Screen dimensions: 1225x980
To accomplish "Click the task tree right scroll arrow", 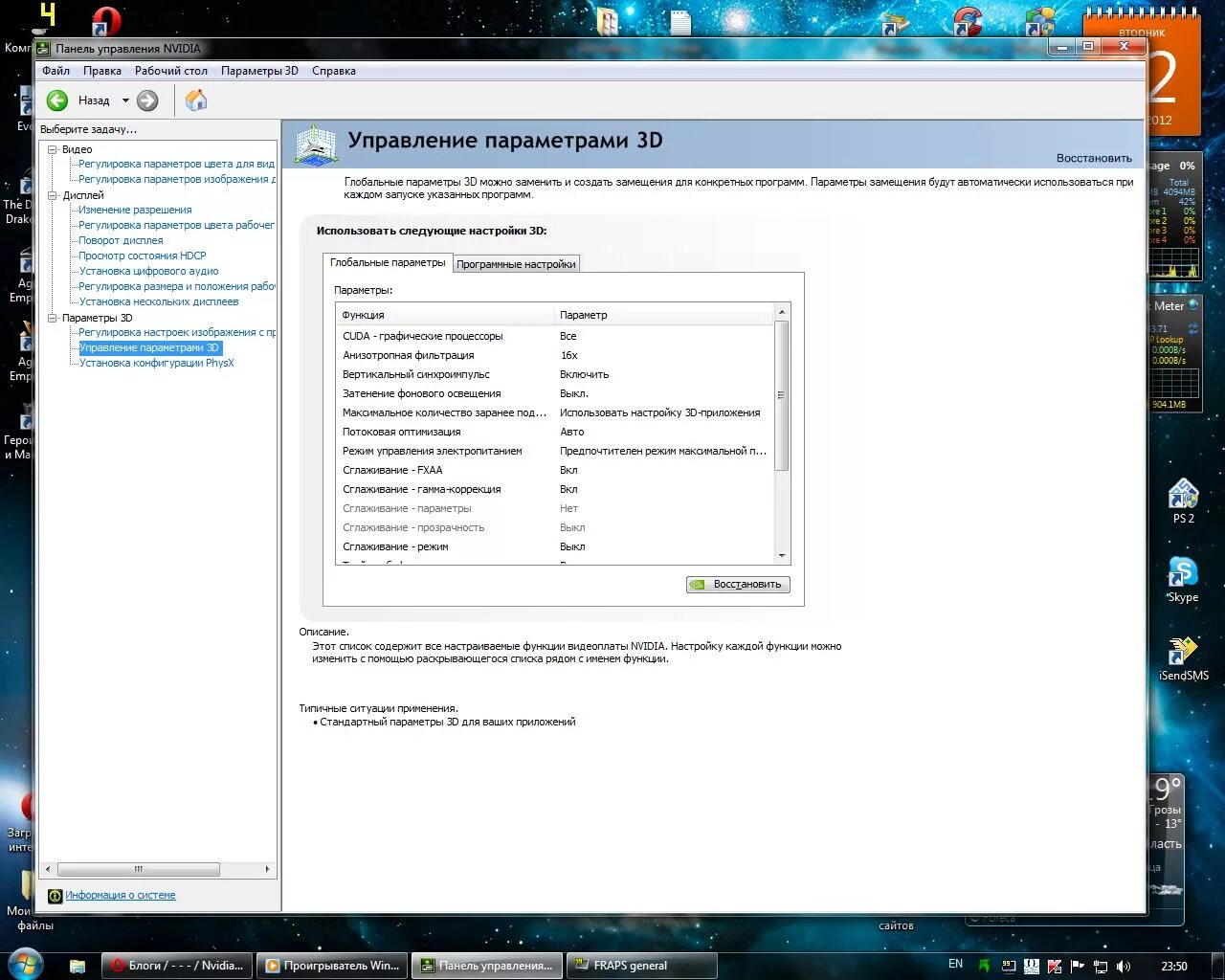I will [x=267, y=869].
